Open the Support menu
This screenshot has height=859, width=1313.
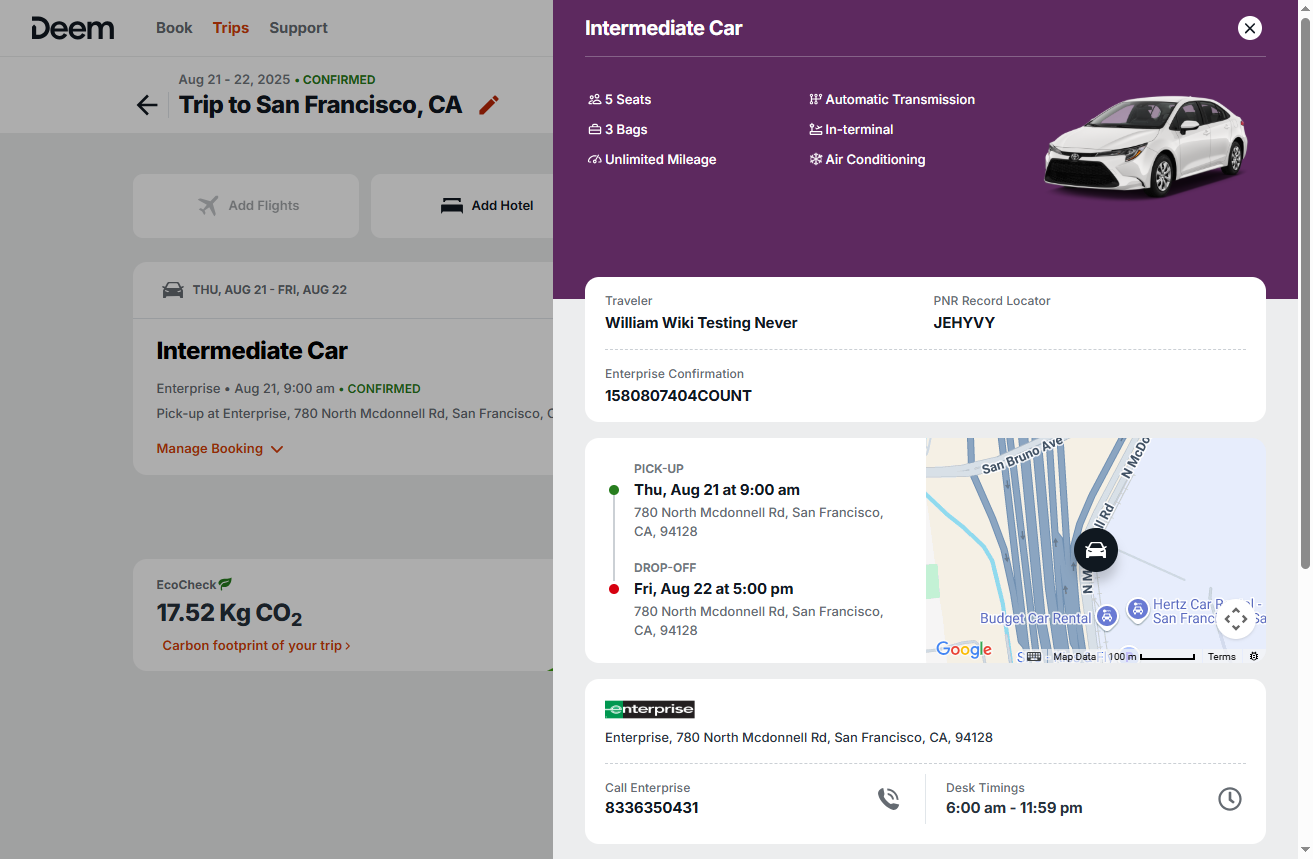point(298,28)
